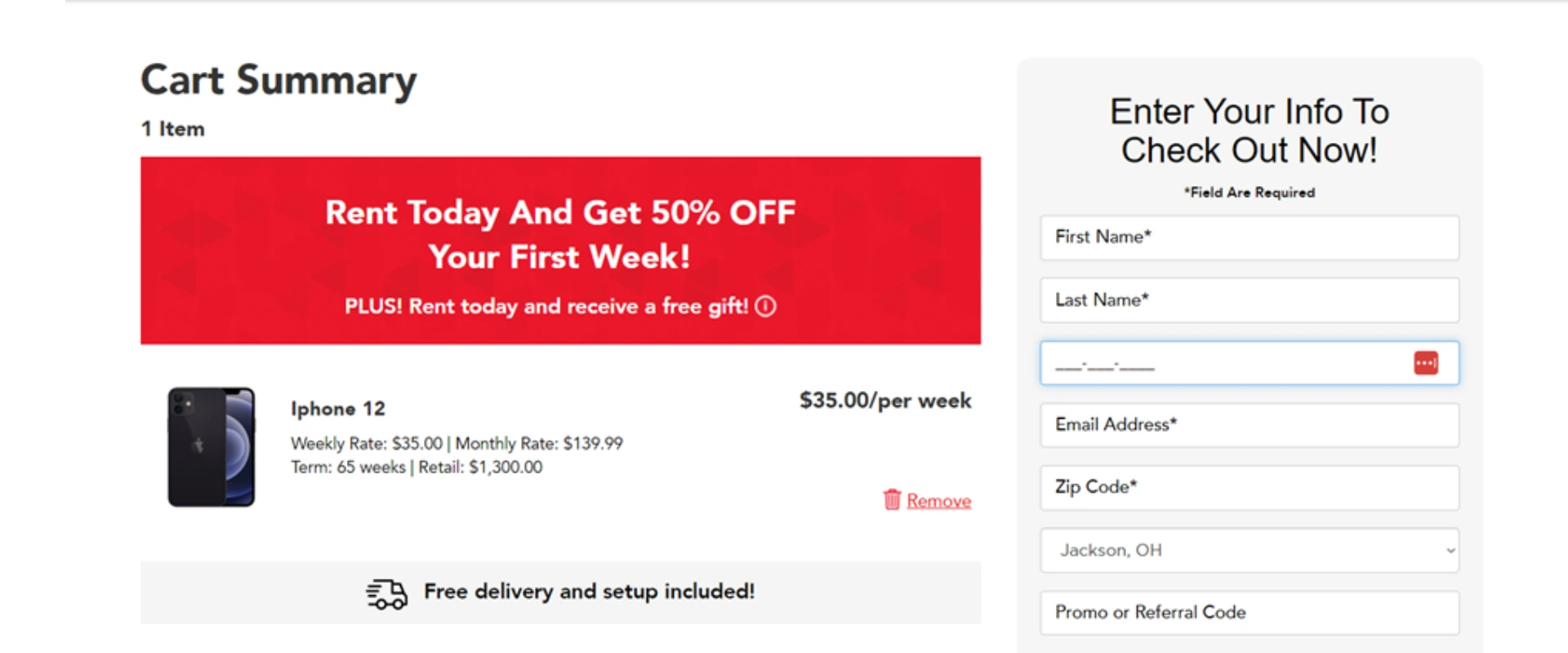Click the trash can icon beside Remove

[x=893, y=500]
